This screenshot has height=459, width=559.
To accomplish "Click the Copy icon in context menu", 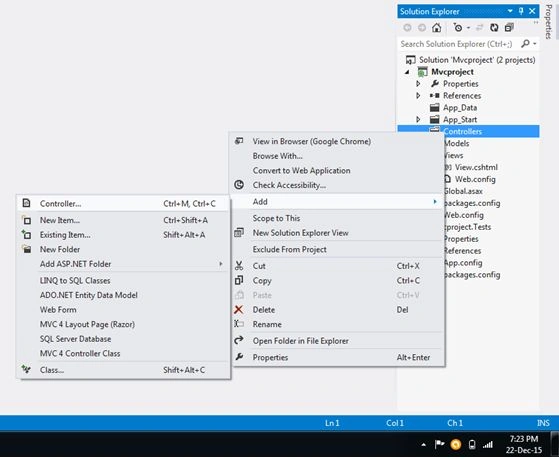I will tap(239, 280).
